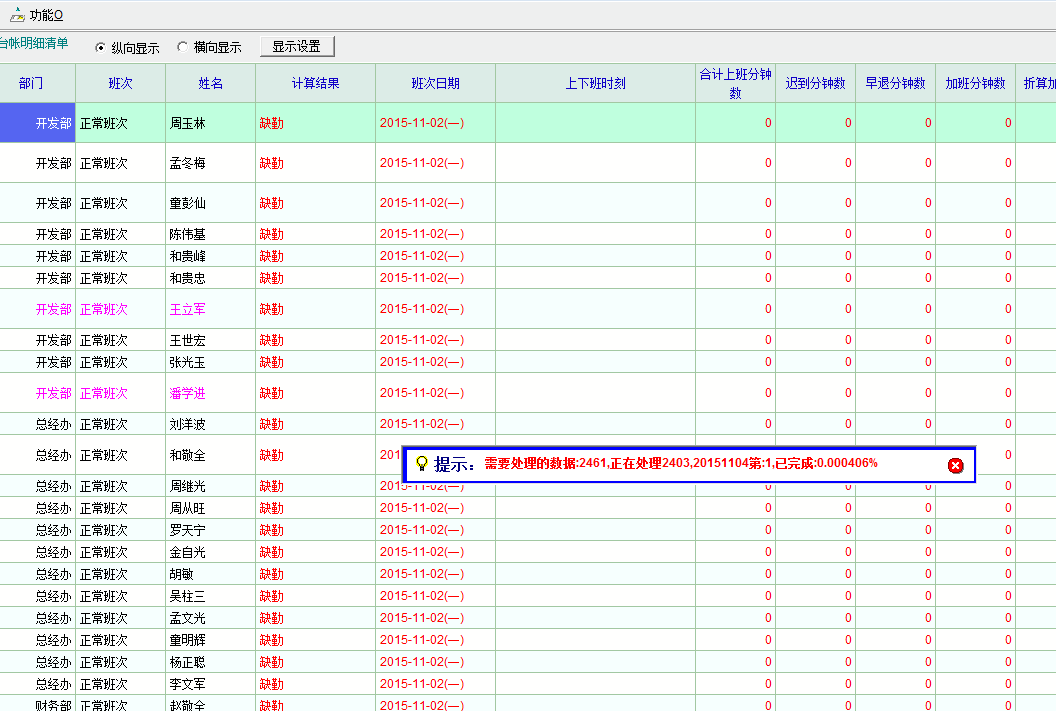Click the 台帐明细清单 label
1056x711 pixels.
tap(34, 44)
